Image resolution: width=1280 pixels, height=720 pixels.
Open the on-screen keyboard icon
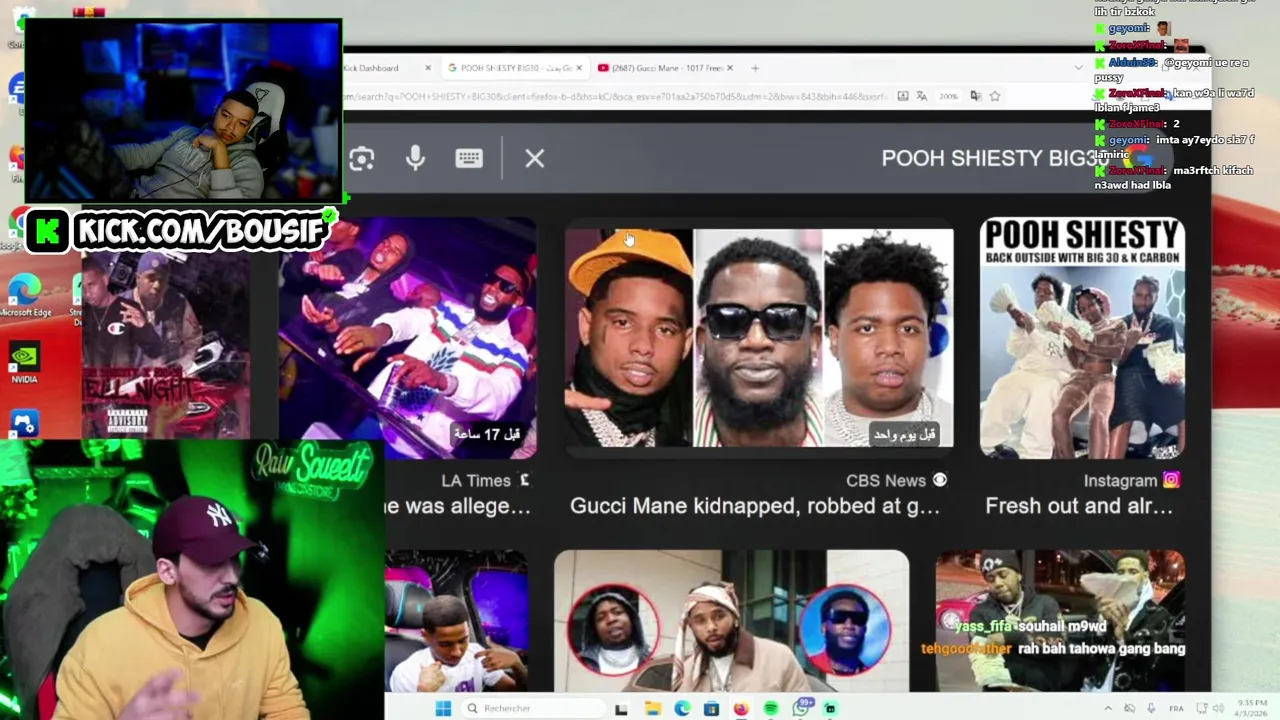tap(469, 158)
